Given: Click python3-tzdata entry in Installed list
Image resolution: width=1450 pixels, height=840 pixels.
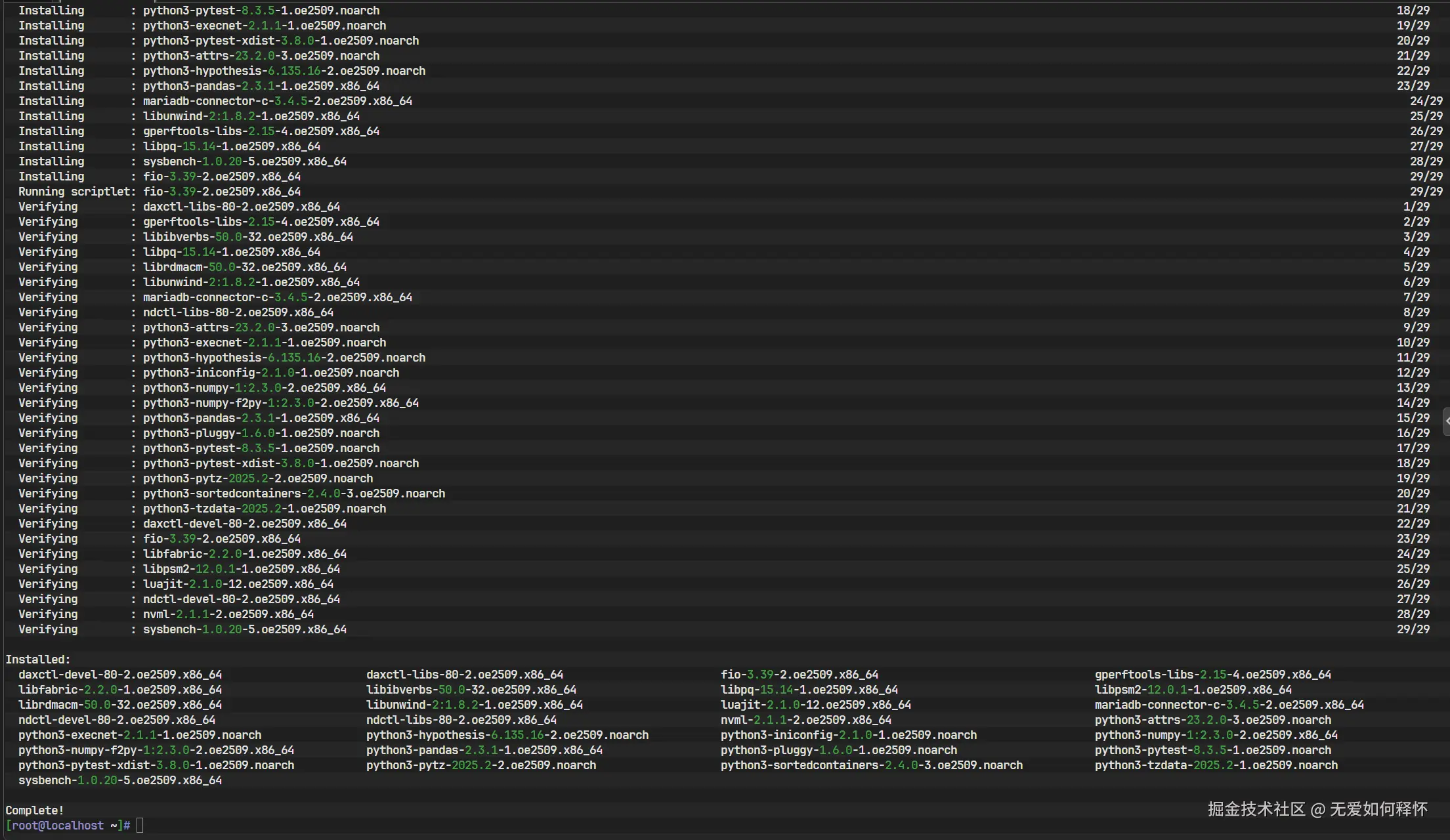Looking at the screenshot, I should click(x=1216, y=765).
